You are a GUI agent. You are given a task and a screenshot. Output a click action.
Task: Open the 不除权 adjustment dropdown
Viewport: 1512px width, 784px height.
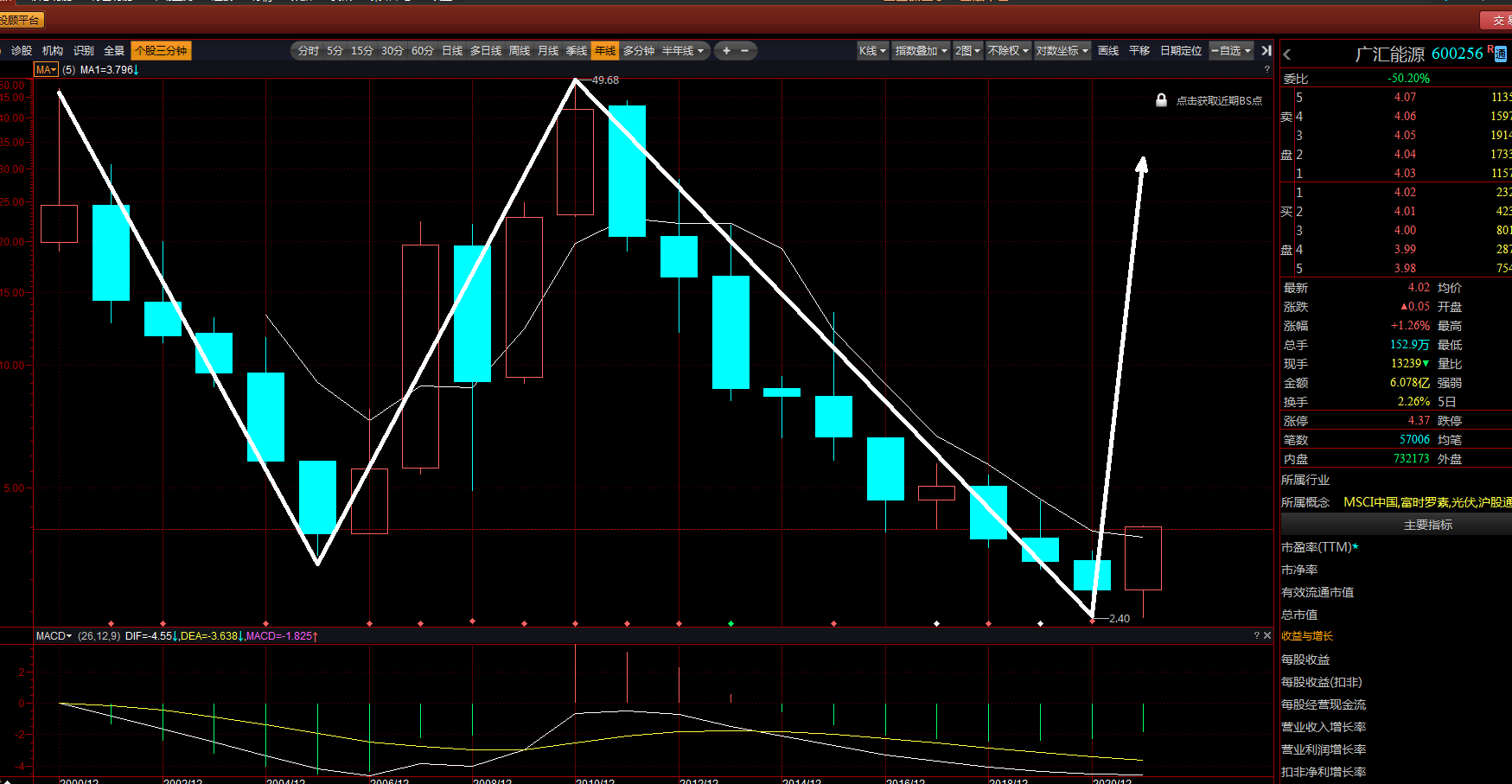[x=1008, y=51]
